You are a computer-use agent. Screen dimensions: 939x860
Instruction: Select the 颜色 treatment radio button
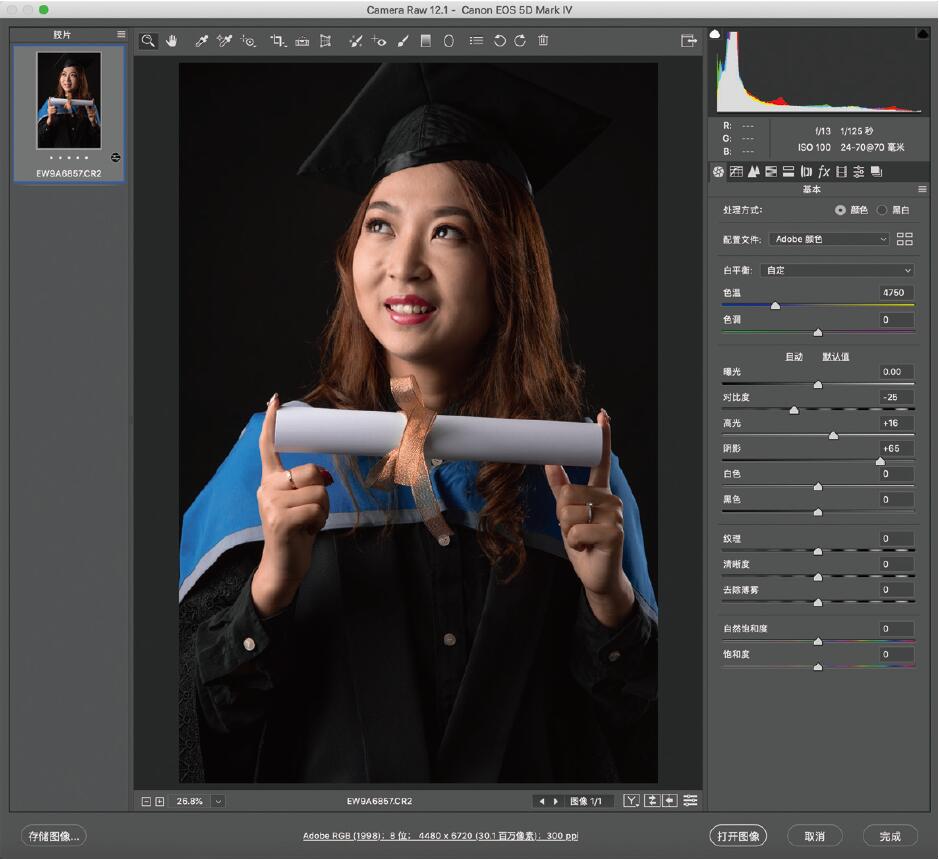840,210
